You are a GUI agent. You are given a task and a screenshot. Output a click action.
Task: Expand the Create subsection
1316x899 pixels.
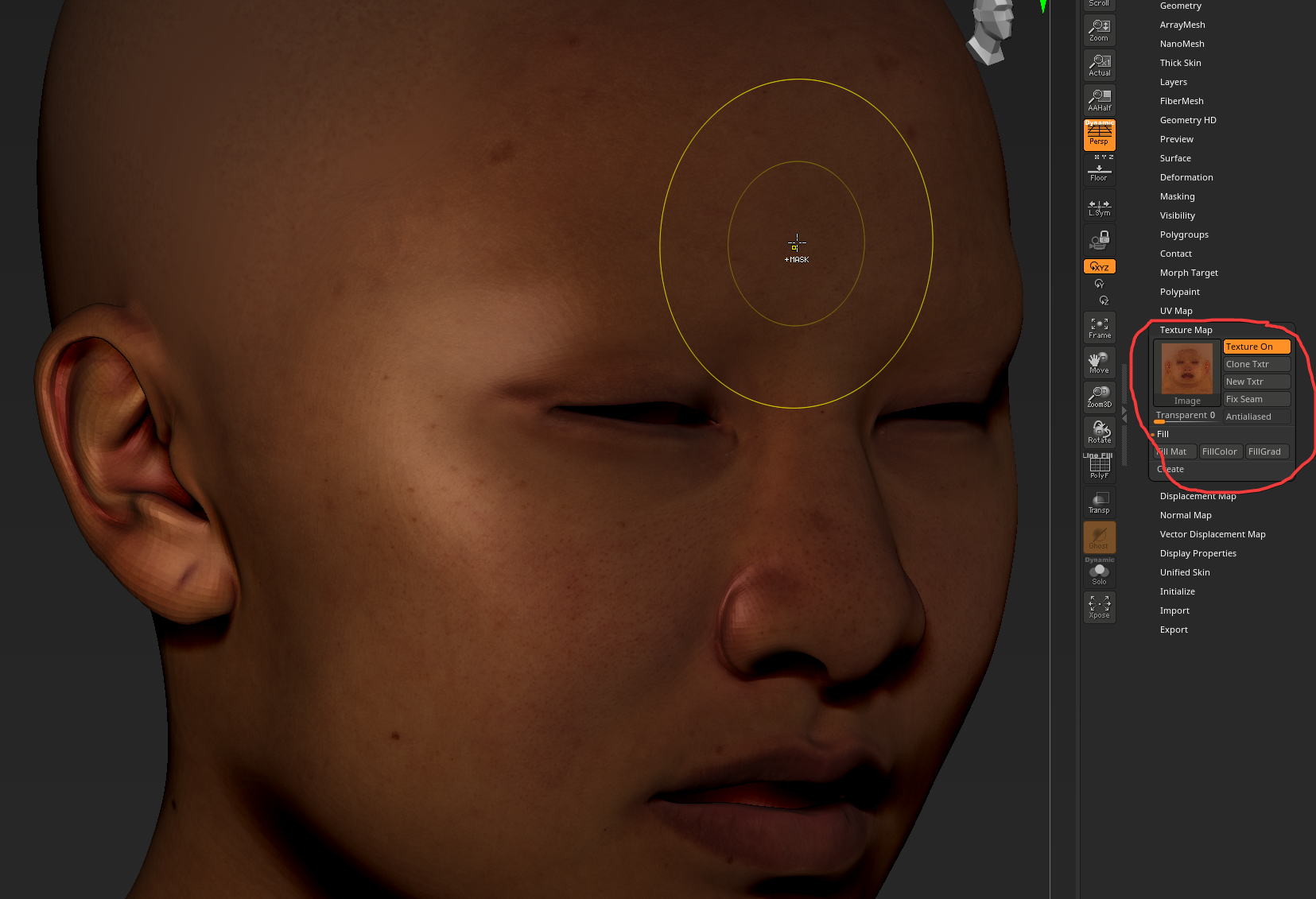click(x=1170, y=469)
